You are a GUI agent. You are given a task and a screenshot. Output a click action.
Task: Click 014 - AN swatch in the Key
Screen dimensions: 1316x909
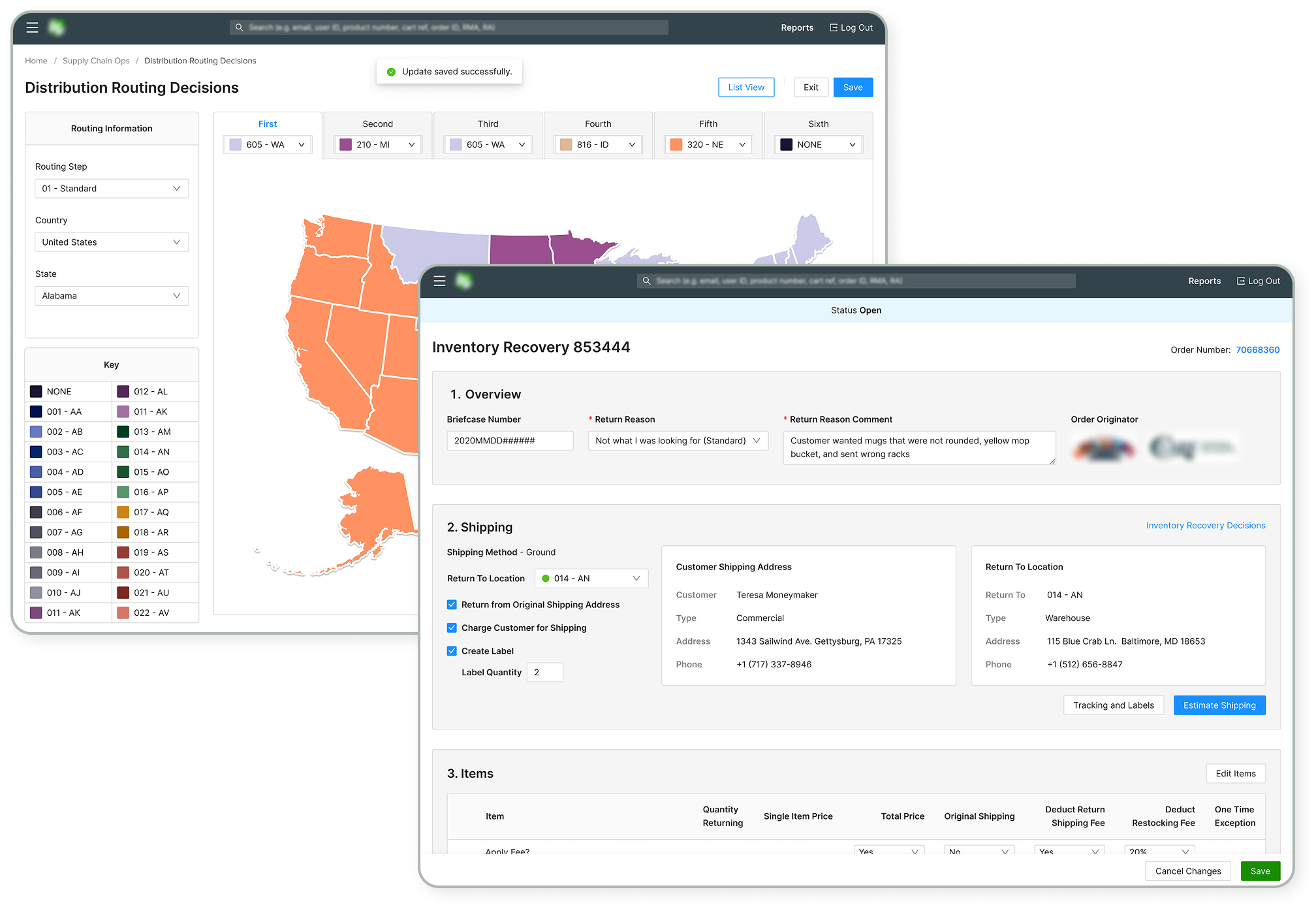click(123, 452)
